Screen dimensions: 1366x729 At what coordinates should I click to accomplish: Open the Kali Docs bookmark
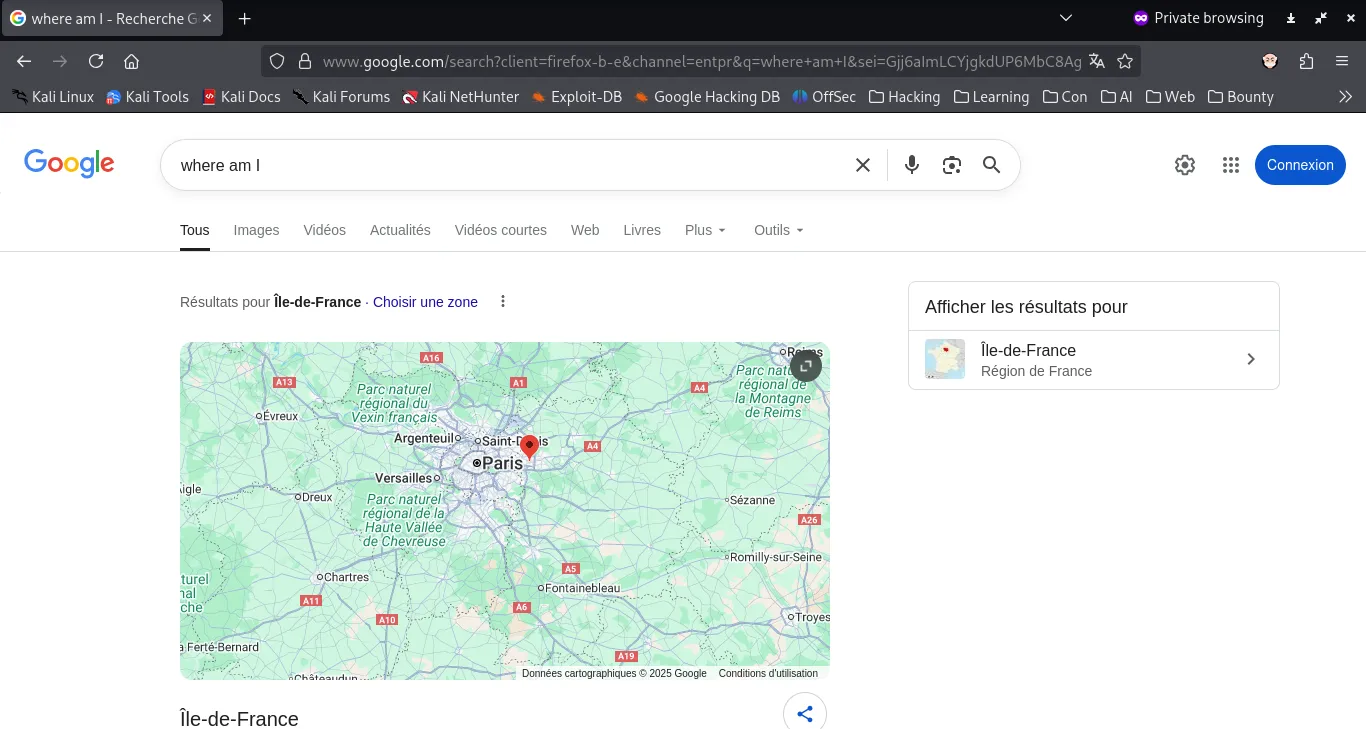coord(241,97)
